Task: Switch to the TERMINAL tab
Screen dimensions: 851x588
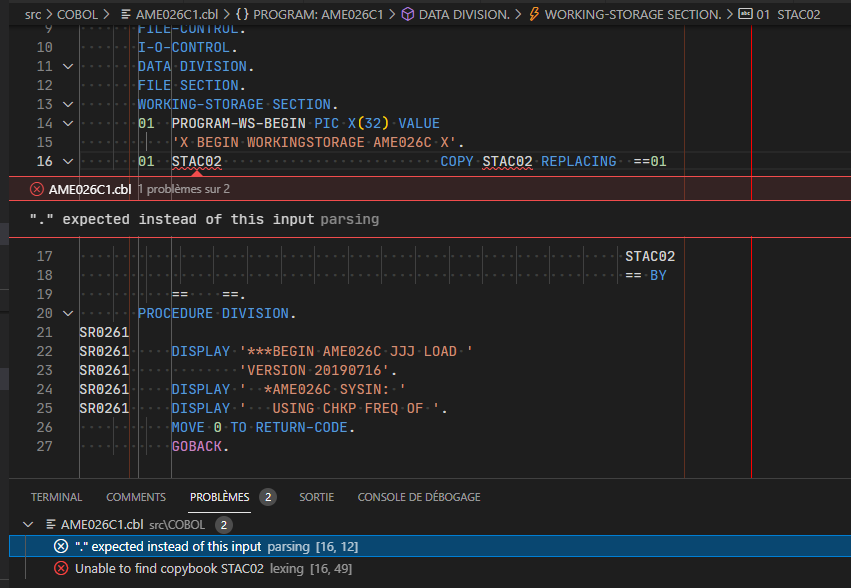Action: click(x=56, y=496)
